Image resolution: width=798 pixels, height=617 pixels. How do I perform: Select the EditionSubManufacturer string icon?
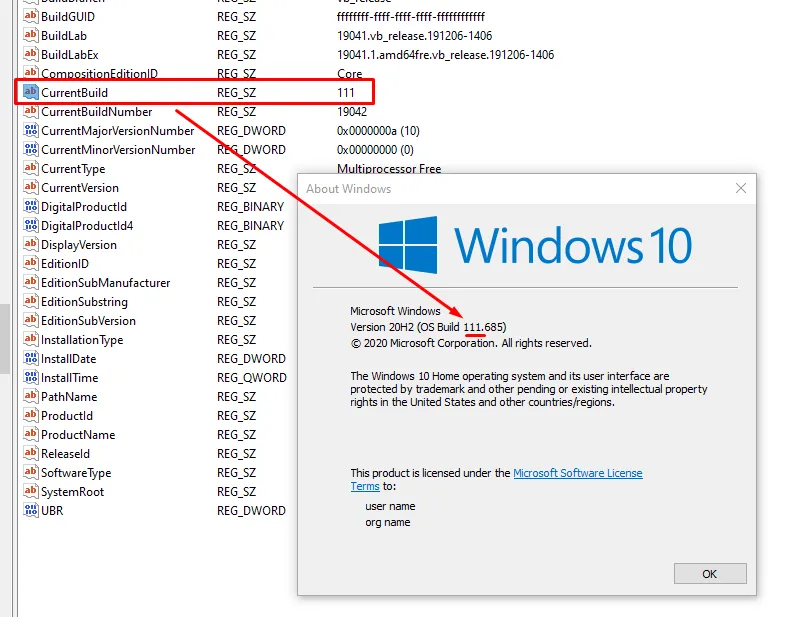coord(31,282)
